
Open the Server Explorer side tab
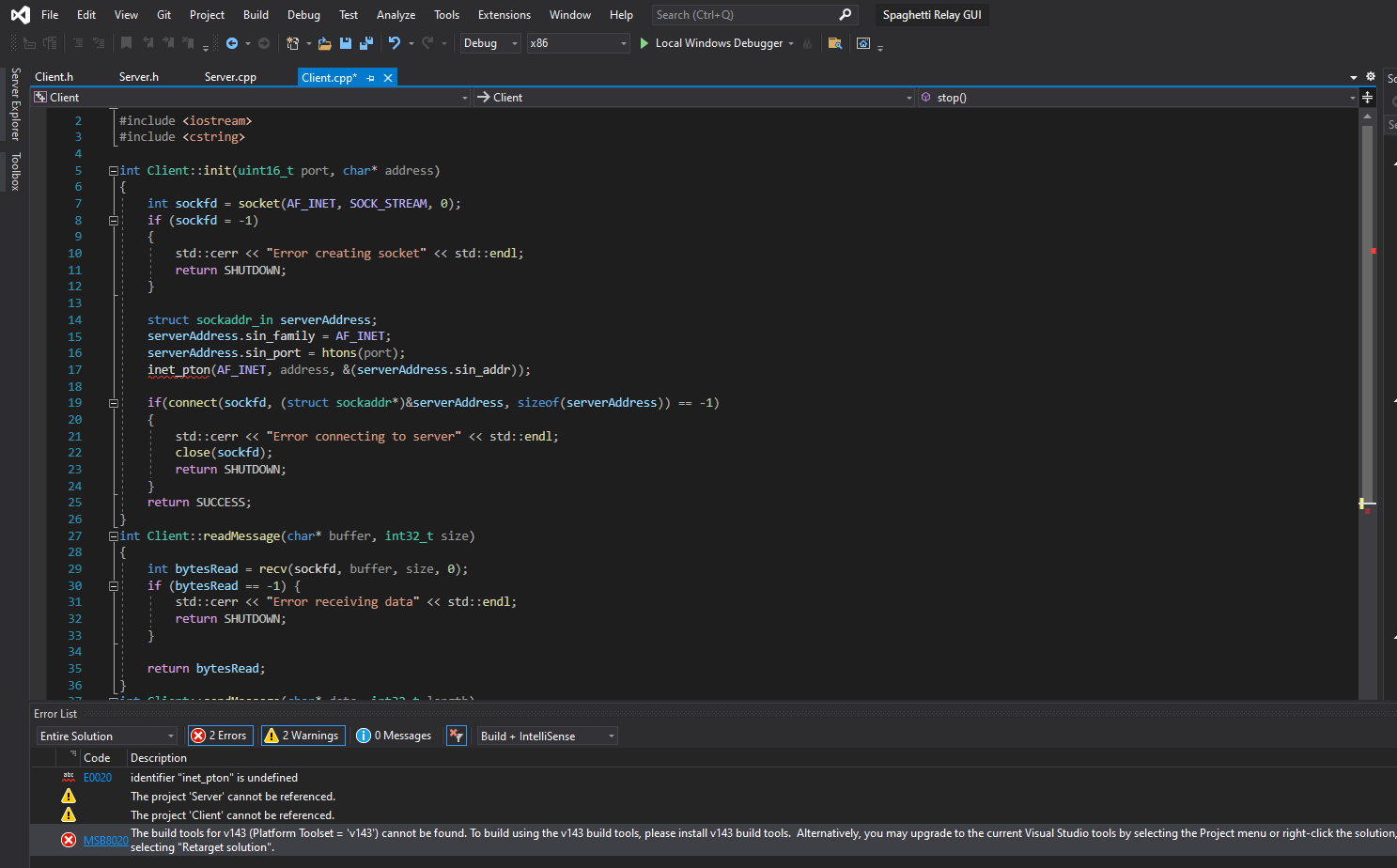(15, 103)
